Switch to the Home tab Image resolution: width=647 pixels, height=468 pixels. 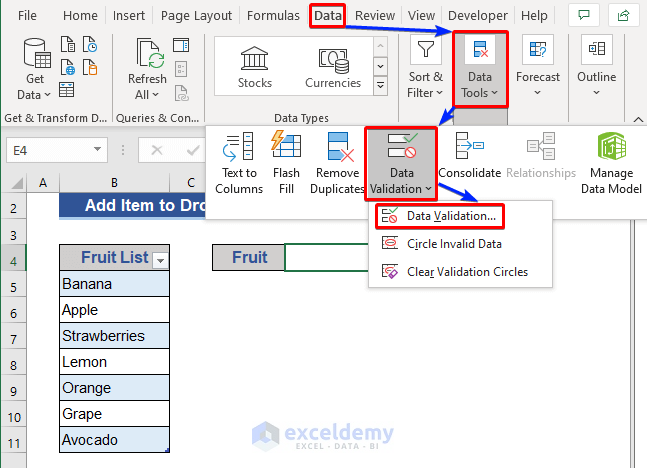coord(80,16)
